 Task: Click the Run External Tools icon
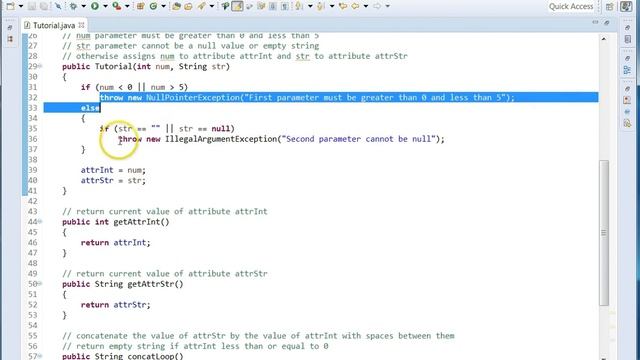pos(117,6)
